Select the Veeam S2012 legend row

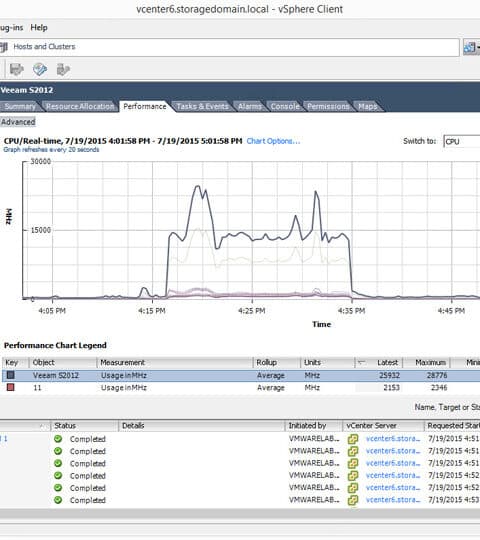tap(241, 375)
